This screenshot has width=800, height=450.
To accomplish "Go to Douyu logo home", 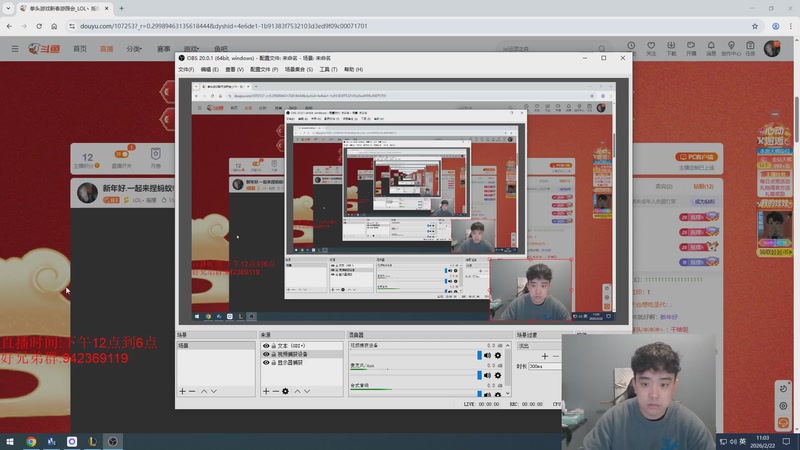I will click(x=44, y=48).
